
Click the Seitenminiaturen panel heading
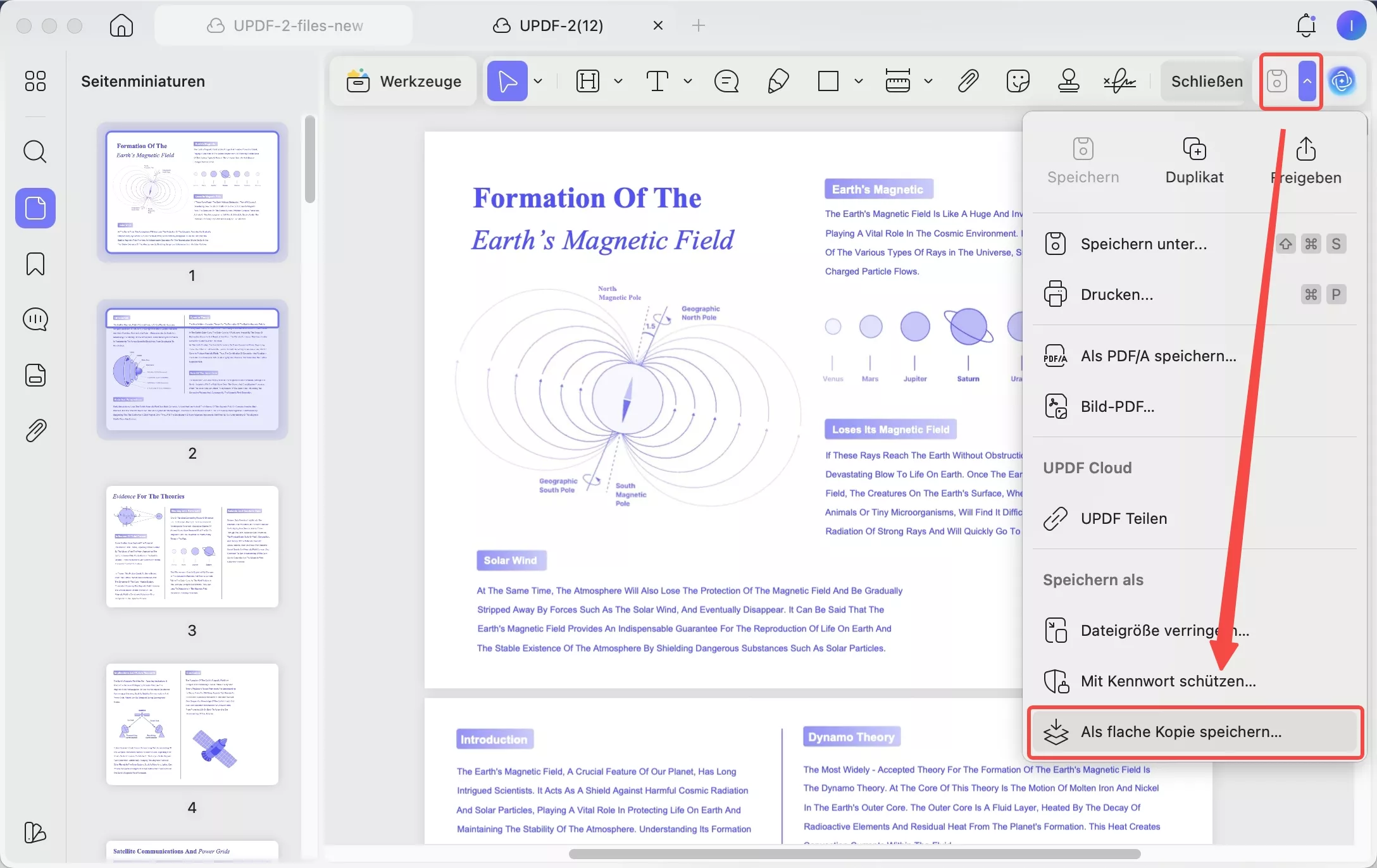pos(143,81)
